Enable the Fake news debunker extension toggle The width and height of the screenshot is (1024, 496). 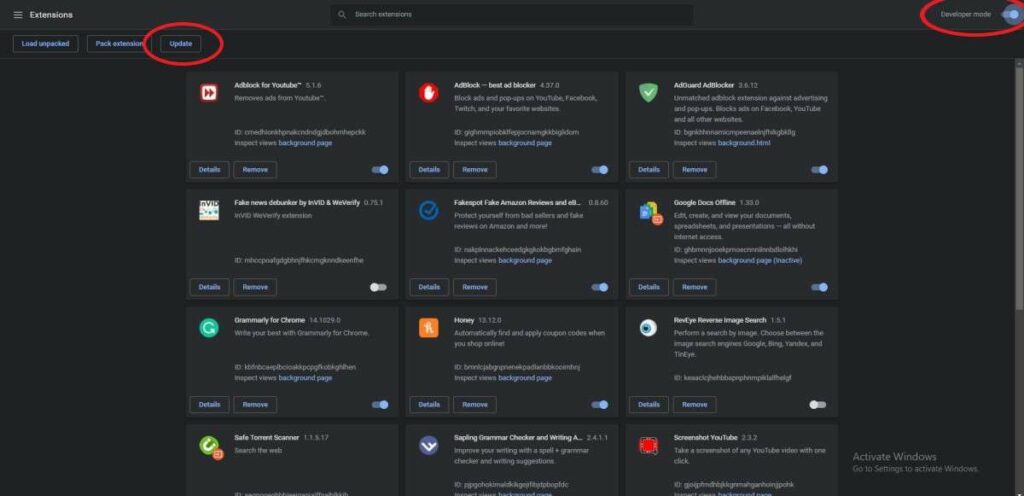(x=378, y=287)
